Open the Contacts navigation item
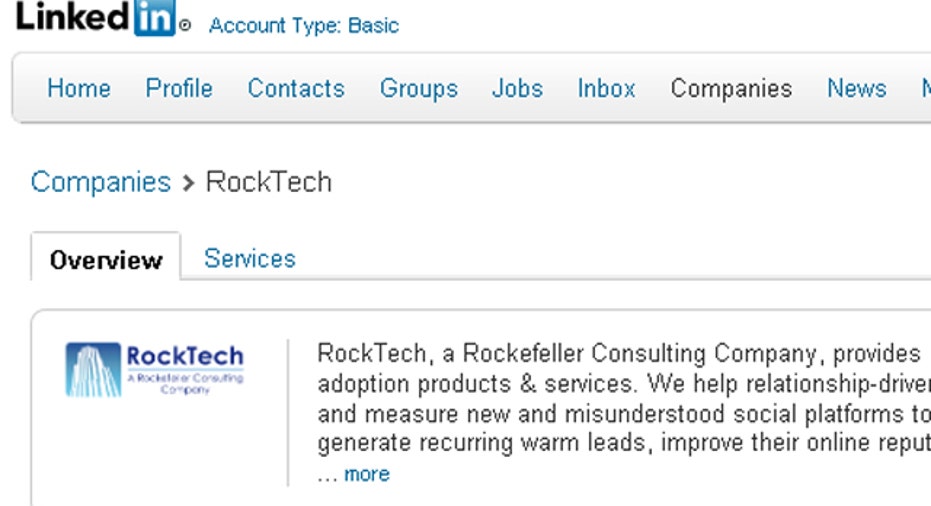Viewport: 931px width, 506px height. click(x=296, y=88)
